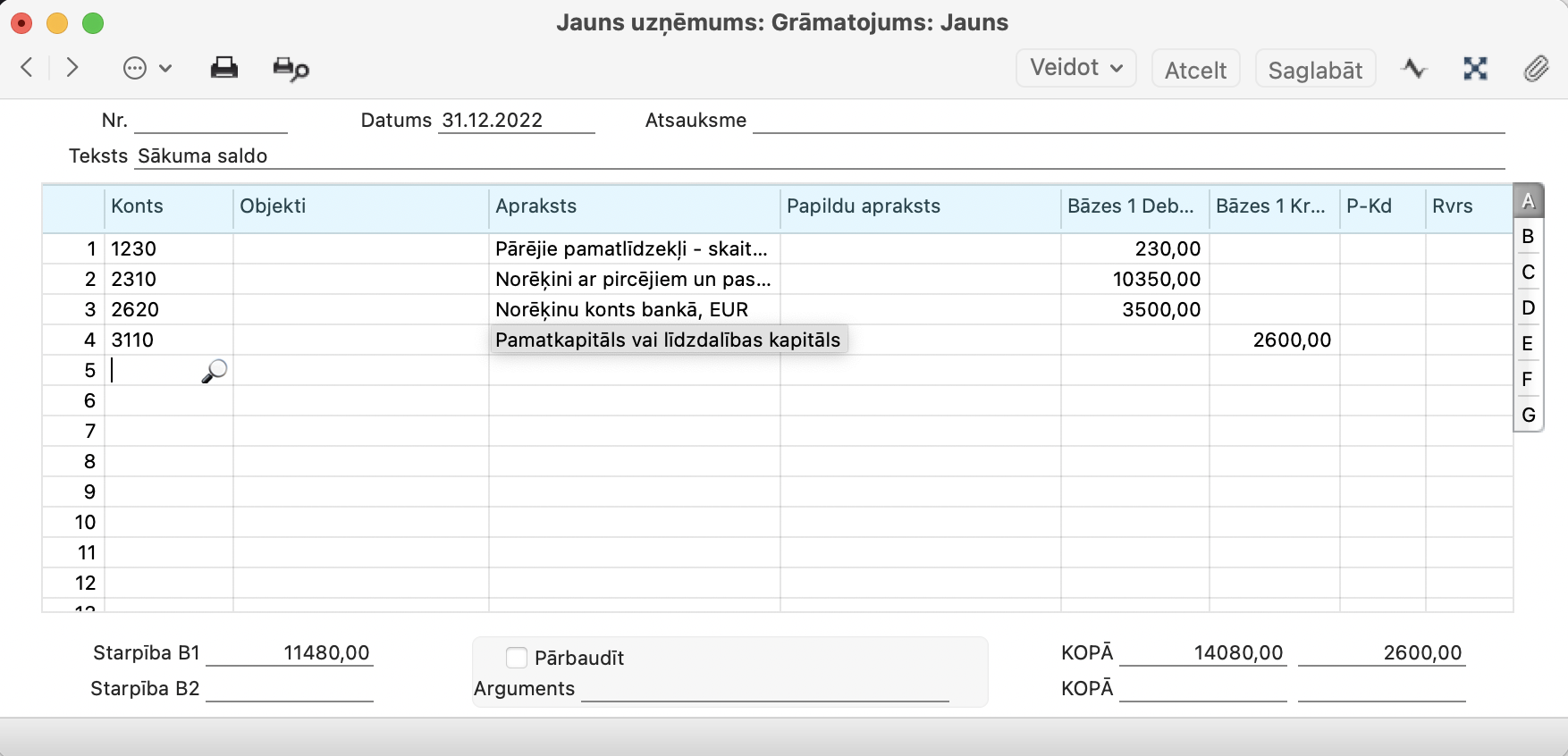
Task: Click the workflow activity icon
Action: click(x=1414, y=69)
